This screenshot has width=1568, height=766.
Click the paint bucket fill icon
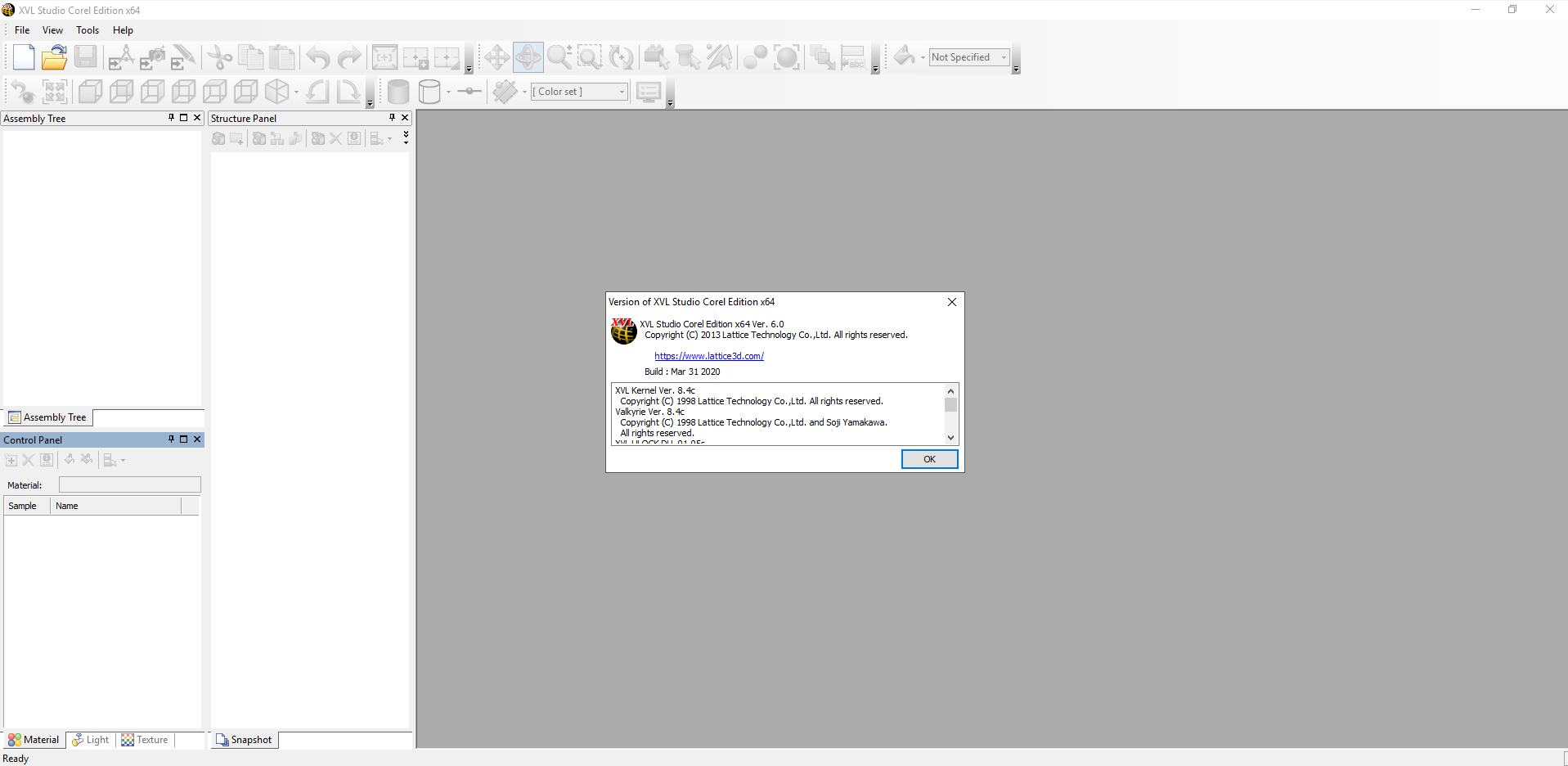pos(904,56)
